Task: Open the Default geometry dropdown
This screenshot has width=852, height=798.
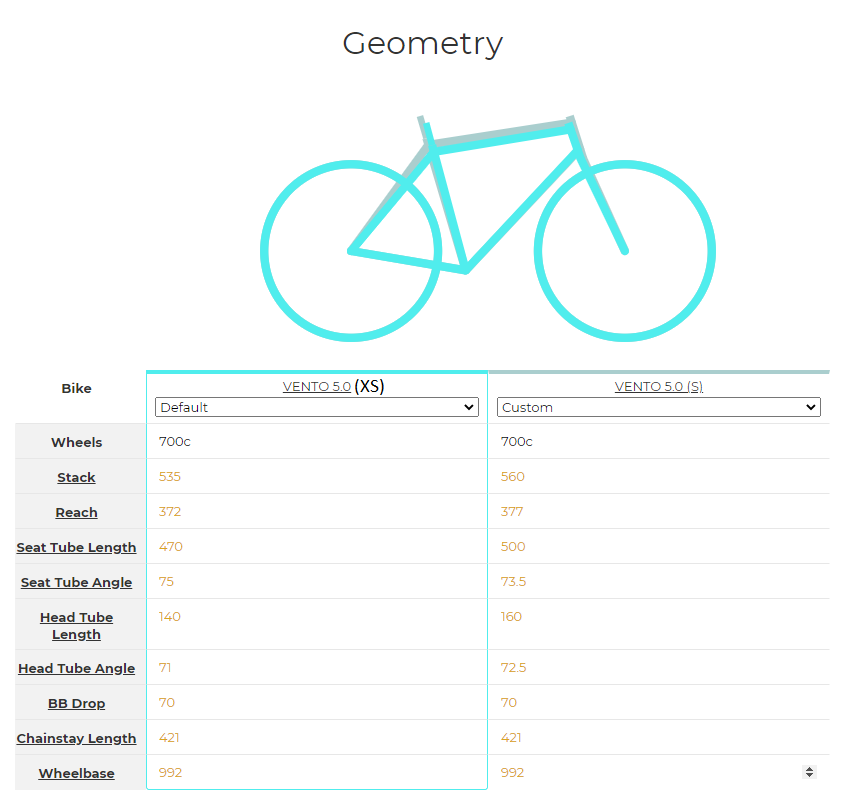Action: (317, 407)
